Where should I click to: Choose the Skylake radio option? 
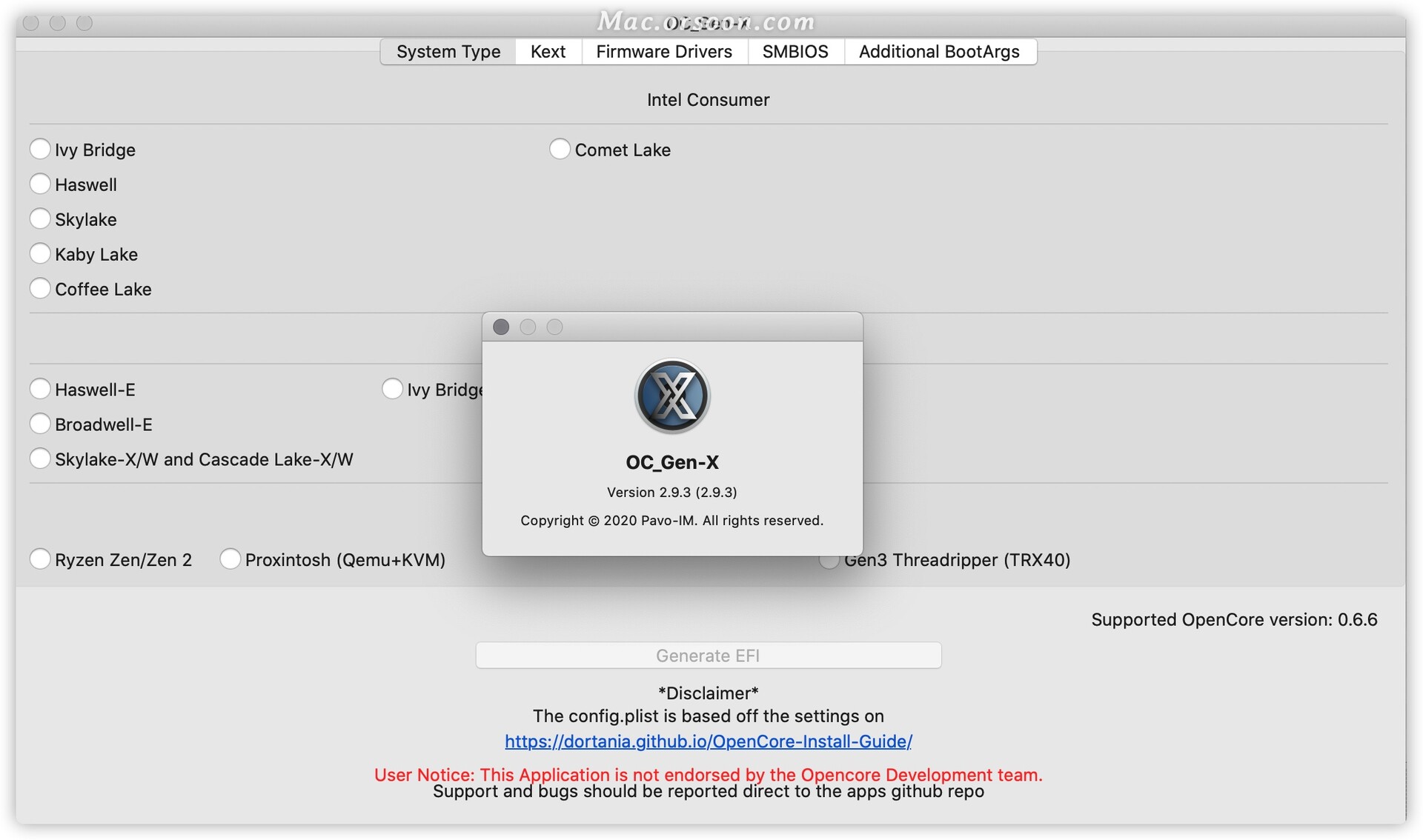40,219
